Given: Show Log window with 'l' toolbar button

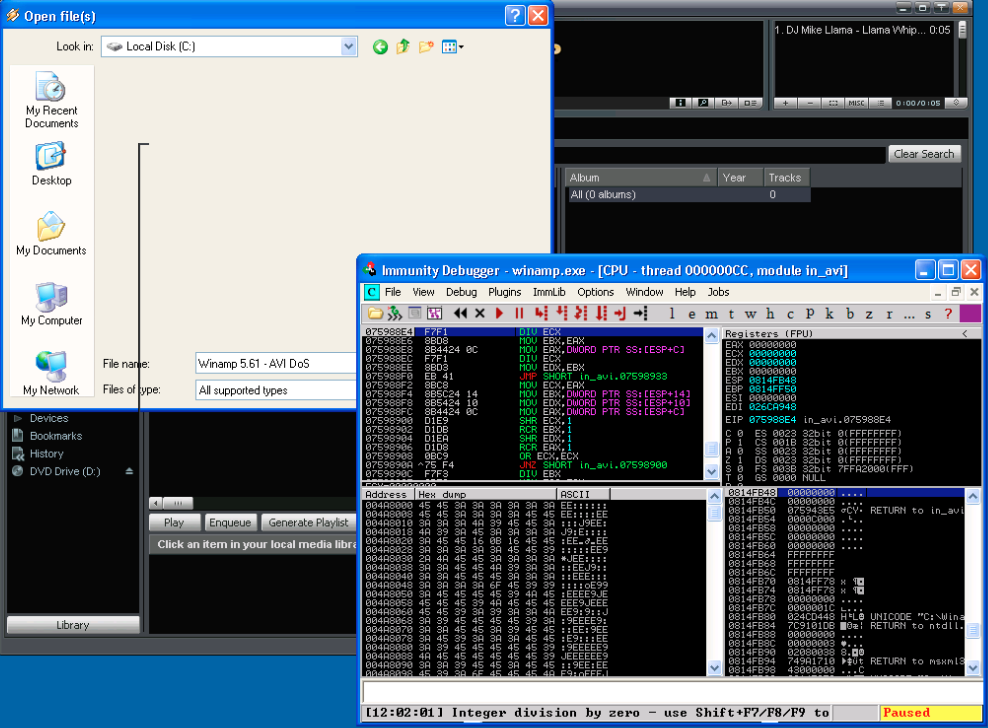Looking at the screenshot, I should click(672, 313).
